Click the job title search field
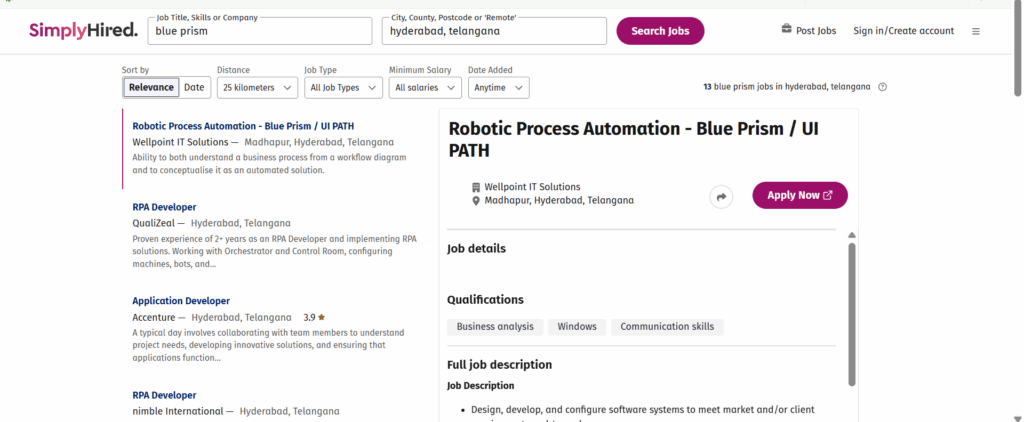This screenshot has width=1024, height=422. coord(260,31)
